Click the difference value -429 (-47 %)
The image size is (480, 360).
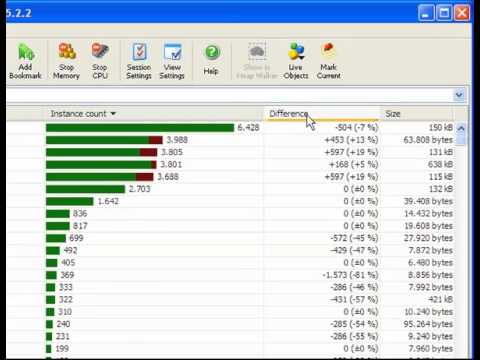click(354, 250)
